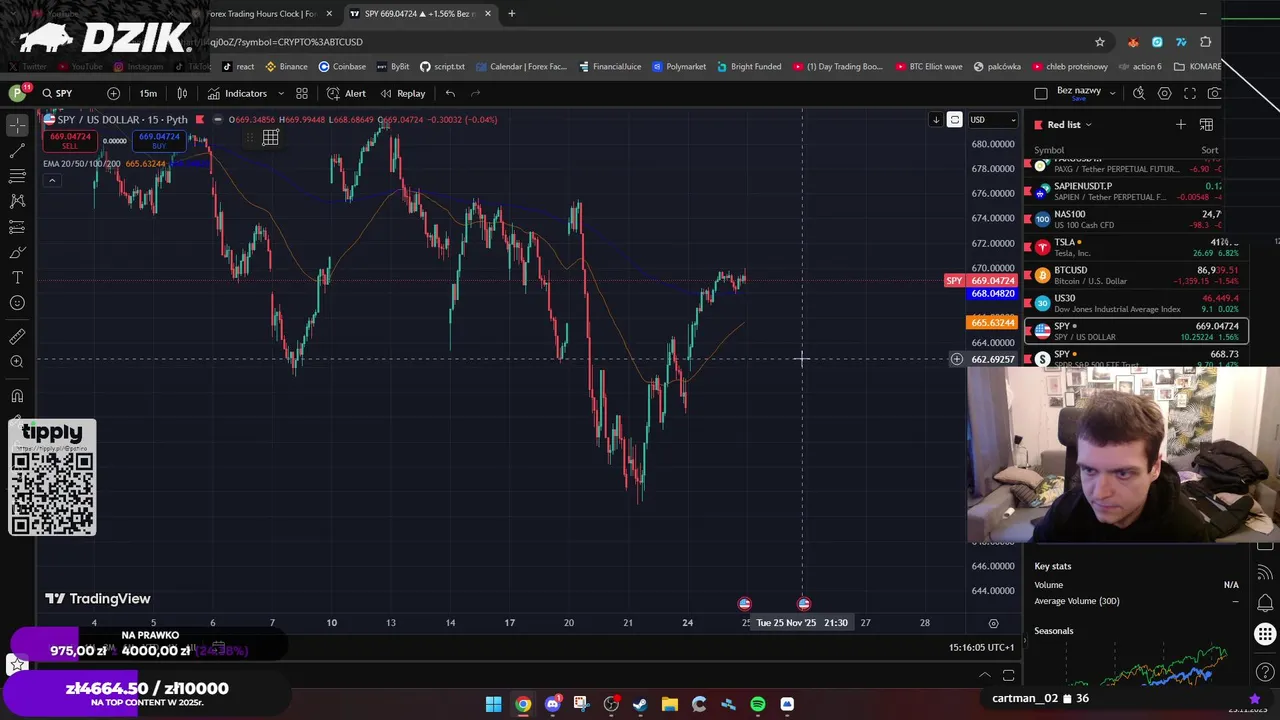Switch to Forex Trading Hours Clock tab
This screenshot has width=1280, height=720.
coord(260,14)
